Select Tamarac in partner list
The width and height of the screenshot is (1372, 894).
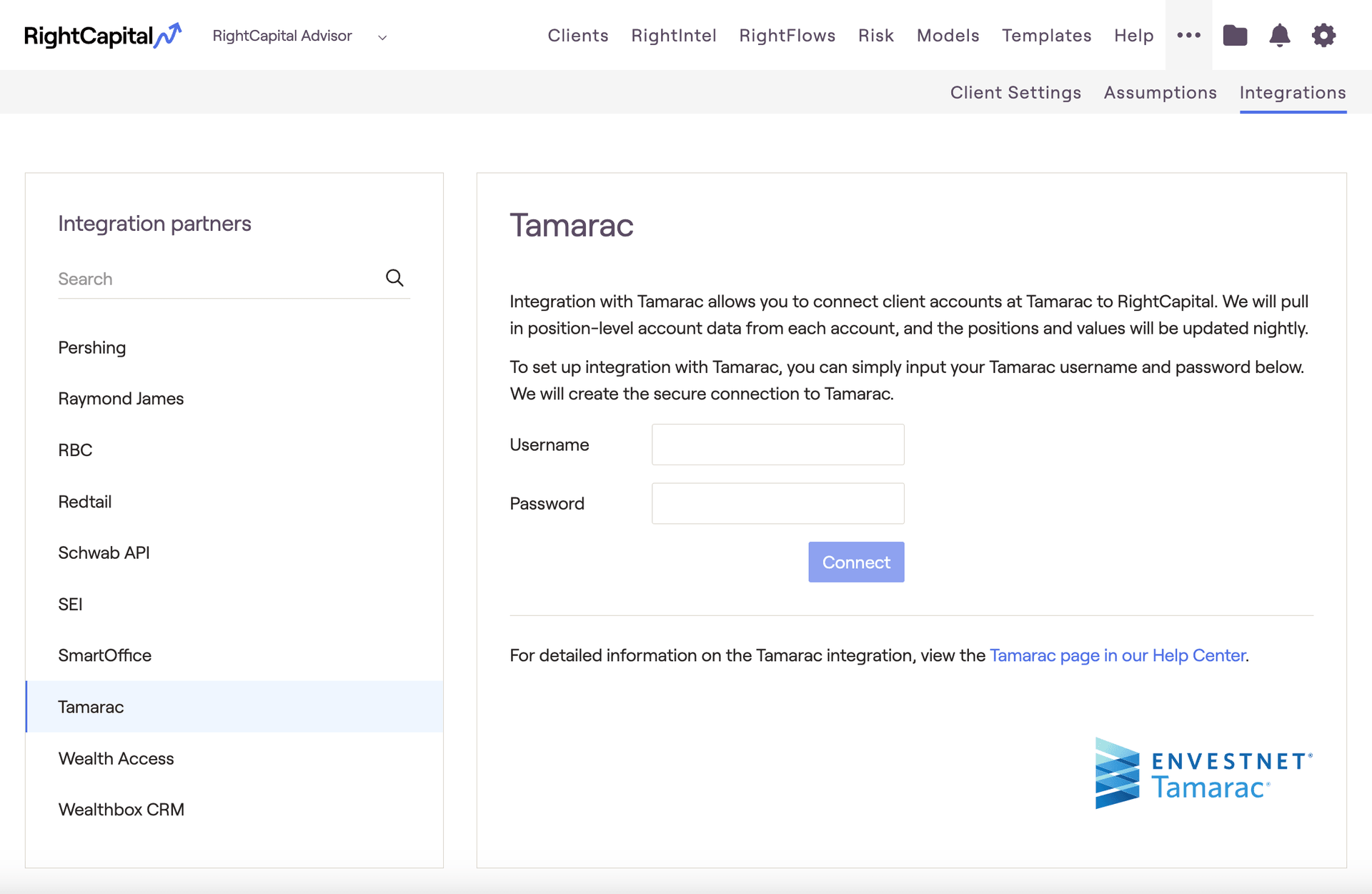234,707
